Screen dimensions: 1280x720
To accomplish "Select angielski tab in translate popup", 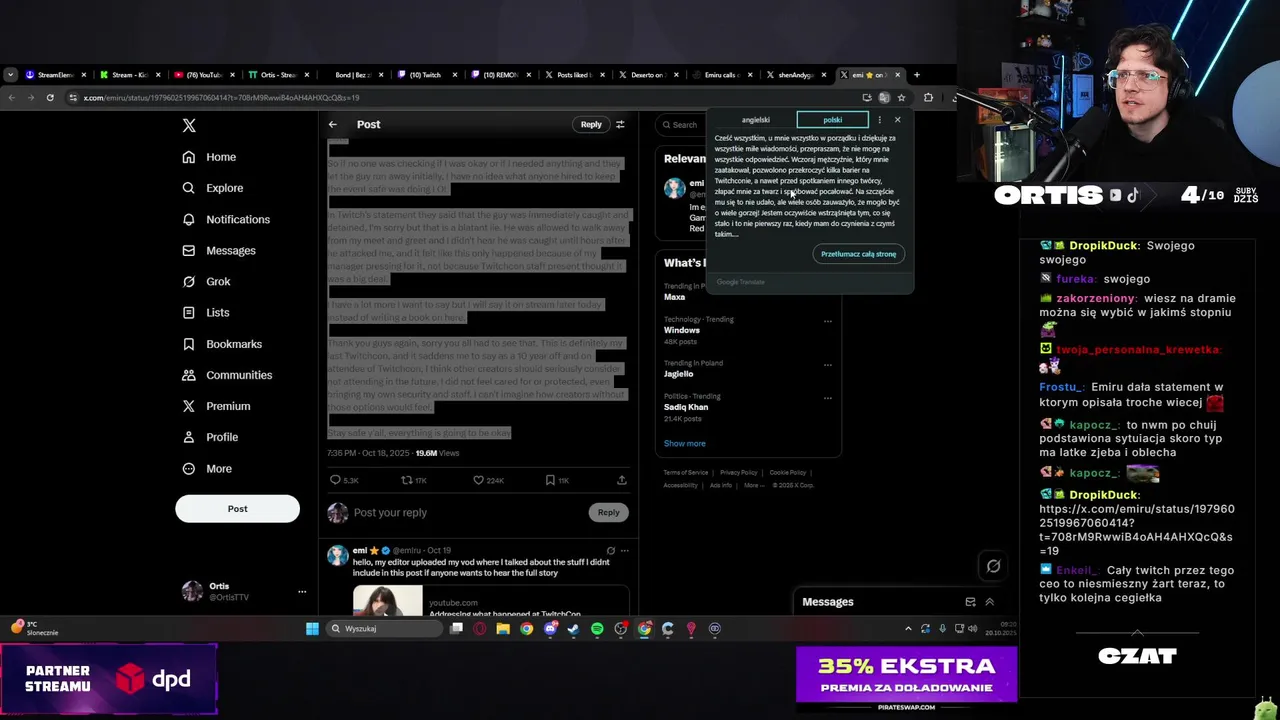I will (x=755, y=120).
